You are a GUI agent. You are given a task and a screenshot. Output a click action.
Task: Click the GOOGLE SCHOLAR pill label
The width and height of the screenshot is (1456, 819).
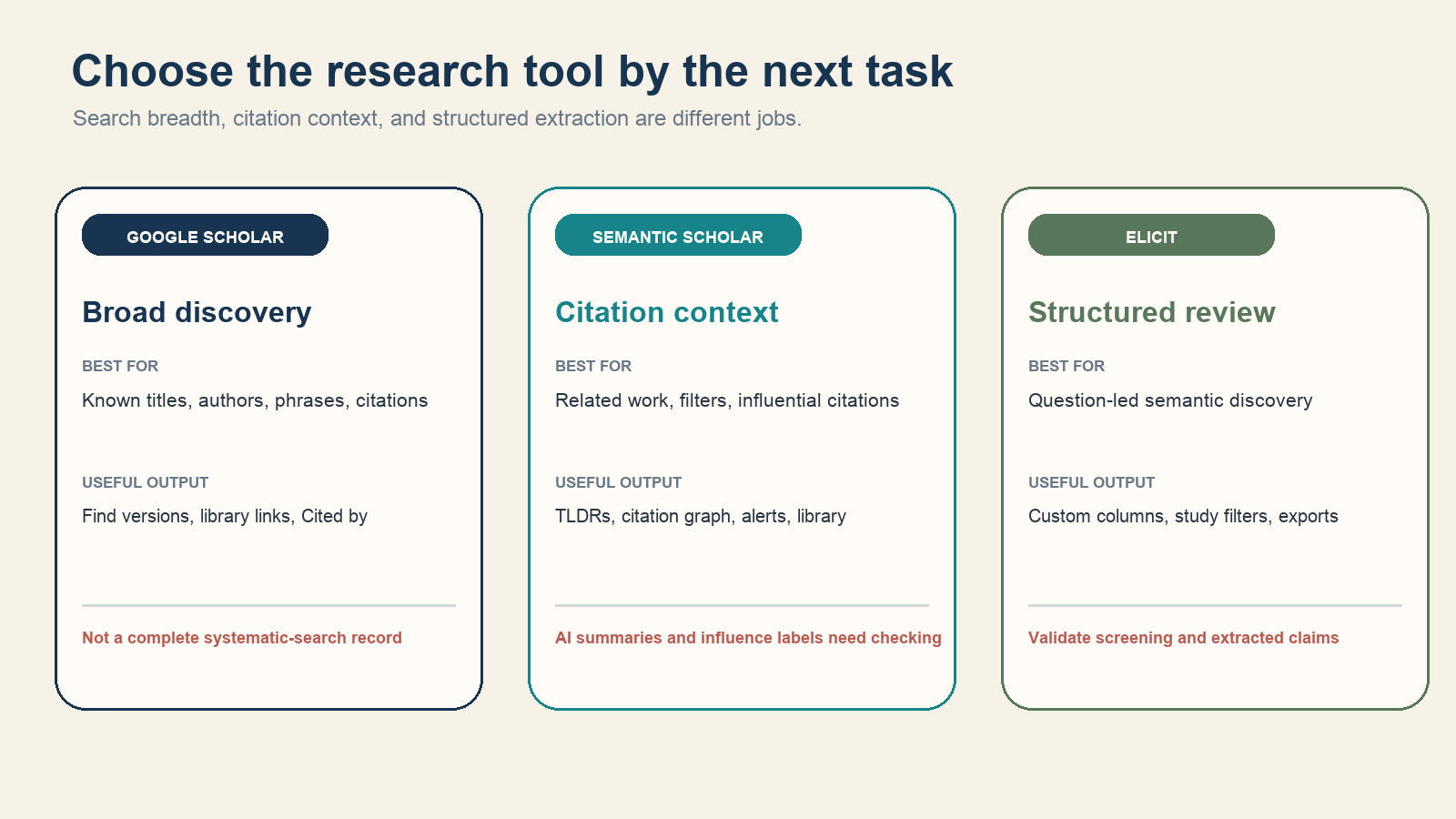pos(205,236)
